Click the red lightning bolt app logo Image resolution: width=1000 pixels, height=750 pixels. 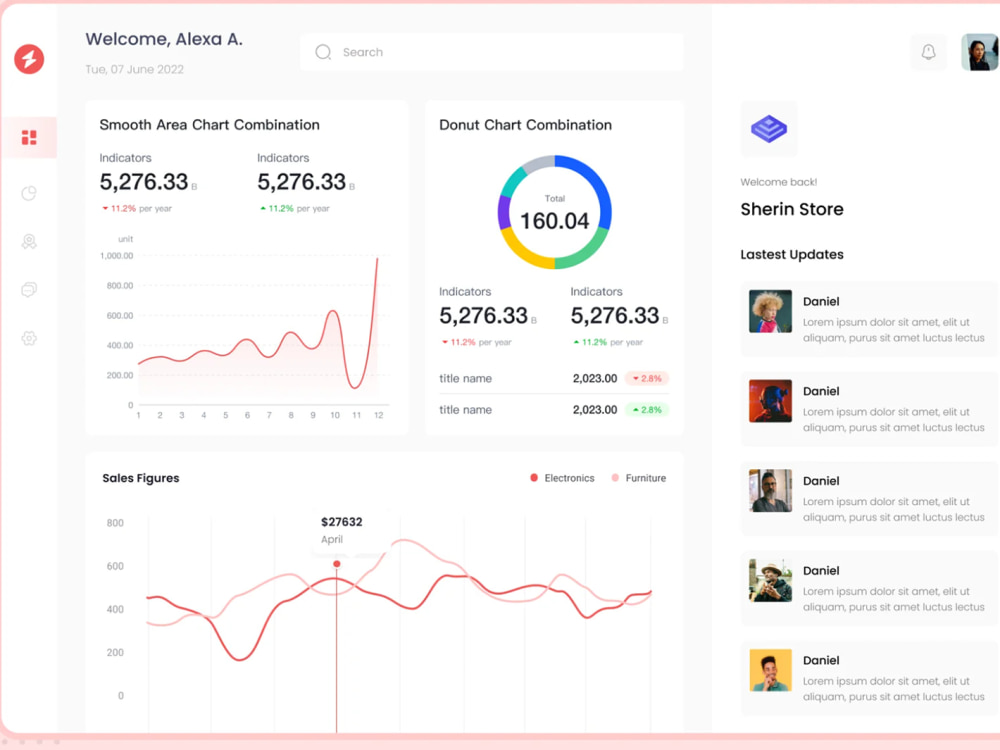(29, 59)
